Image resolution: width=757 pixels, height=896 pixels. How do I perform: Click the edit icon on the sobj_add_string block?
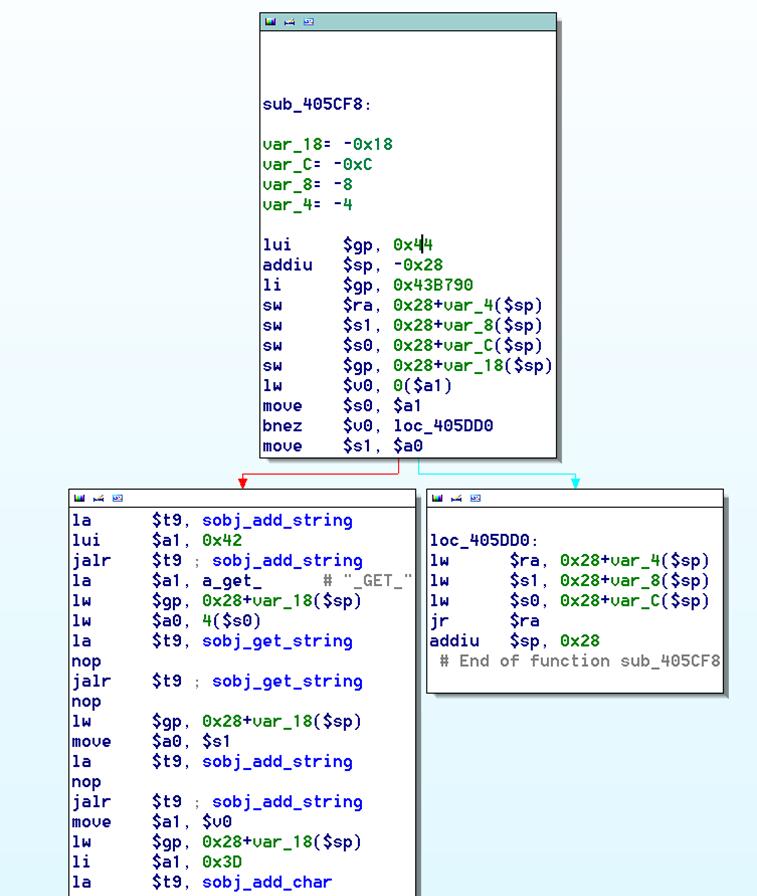(98, 498)
